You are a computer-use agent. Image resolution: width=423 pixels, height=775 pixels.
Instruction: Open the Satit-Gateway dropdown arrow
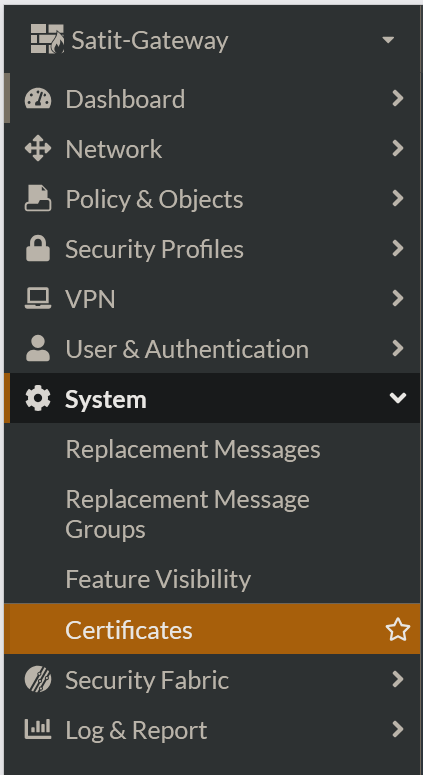click(x=388, y=40)
